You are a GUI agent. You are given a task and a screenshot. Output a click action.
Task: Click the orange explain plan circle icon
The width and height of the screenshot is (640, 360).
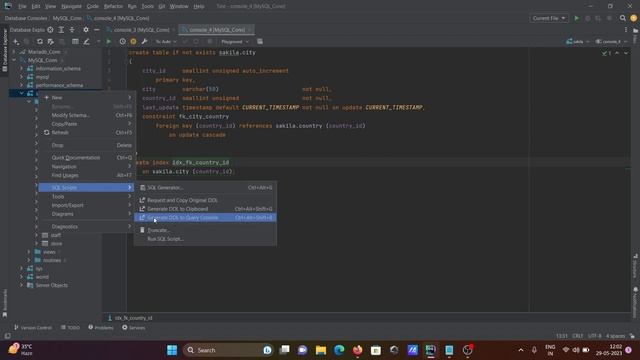pyautogui.click(x=133, y=42)
